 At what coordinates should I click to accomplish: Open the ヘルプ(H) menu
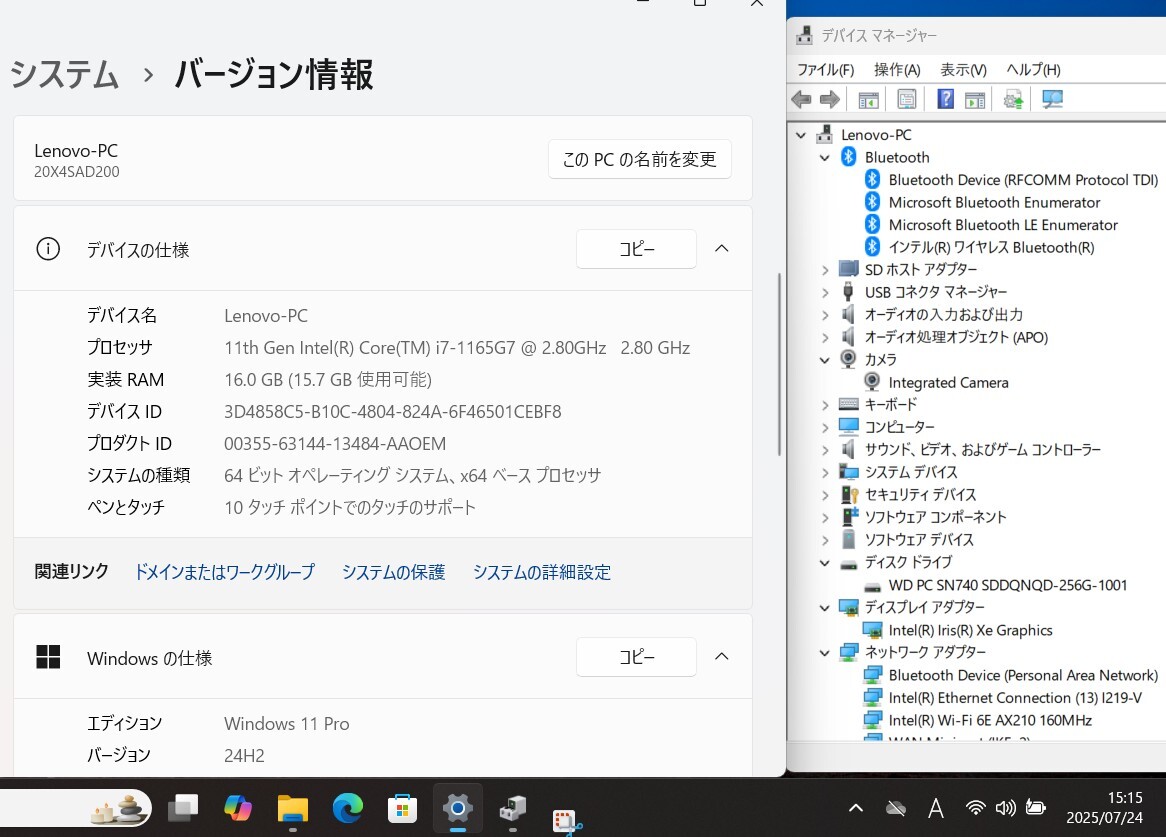[1033, 70]
